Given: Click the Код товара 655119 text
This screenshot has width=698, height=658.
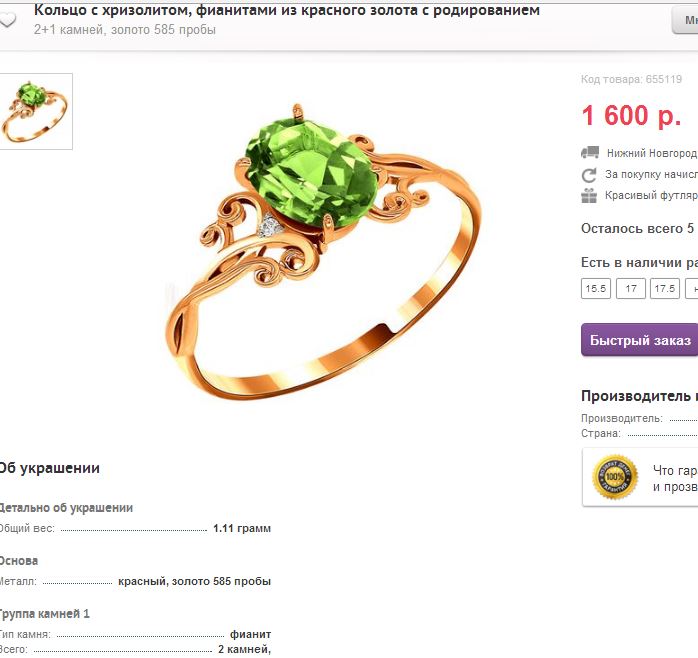Looking at the screenshot, I should (631, 79).
